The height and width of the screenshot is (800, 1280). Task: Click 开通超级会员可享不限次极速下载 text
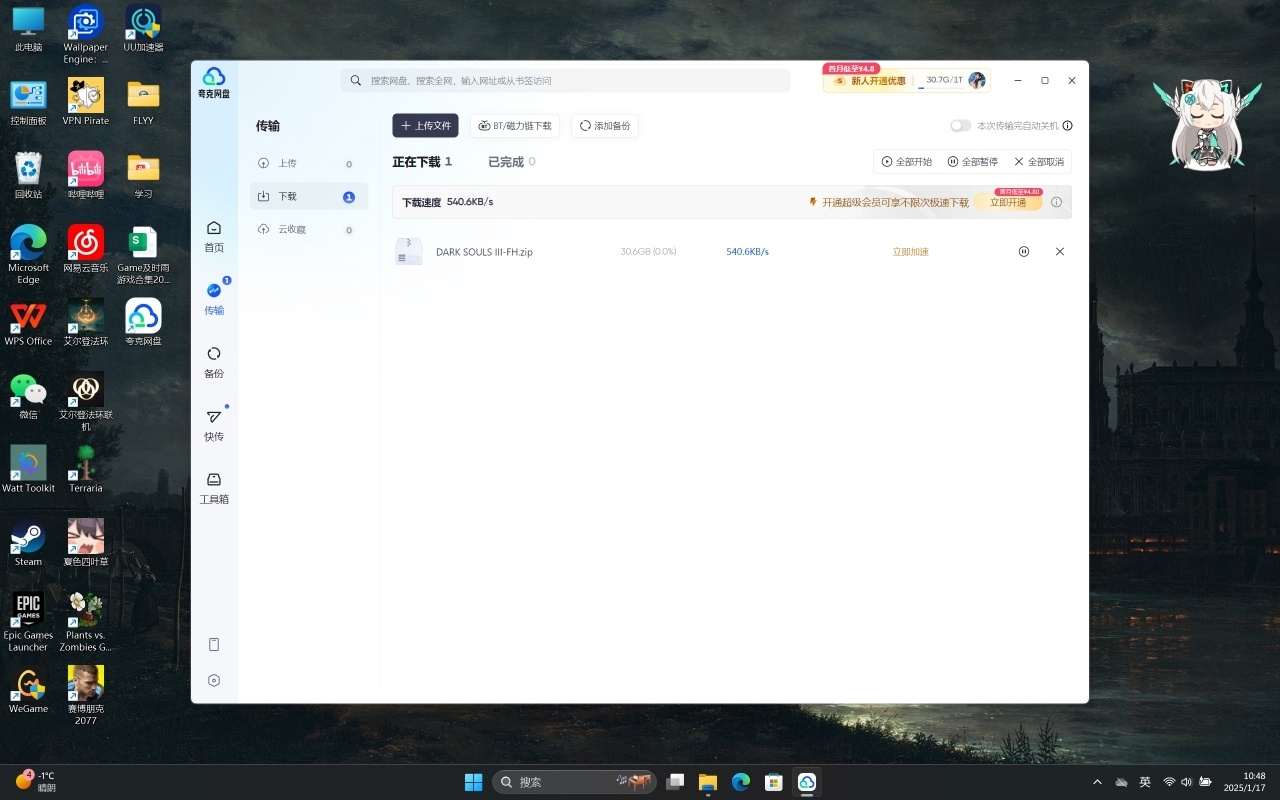pyautogui.click(x=895, y=202)
